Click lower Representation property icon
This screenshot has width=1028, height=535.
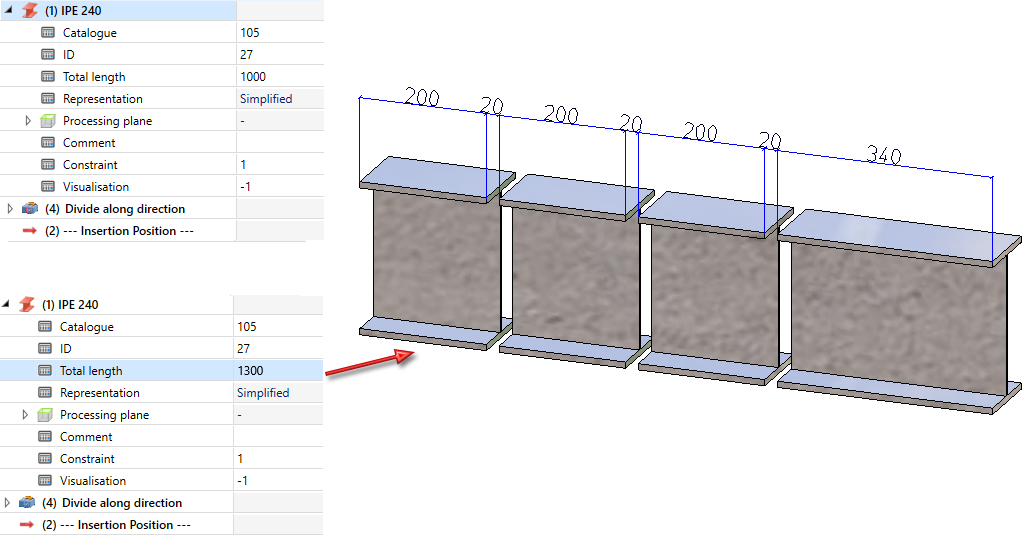[45, 392]
